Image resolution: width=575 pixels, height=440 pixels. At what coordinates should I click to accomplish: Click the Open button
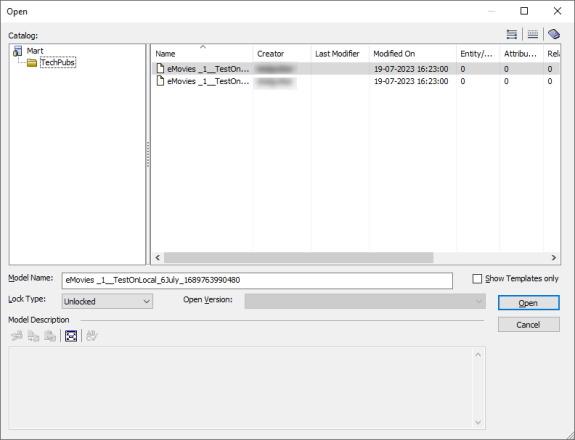point(528,303)
